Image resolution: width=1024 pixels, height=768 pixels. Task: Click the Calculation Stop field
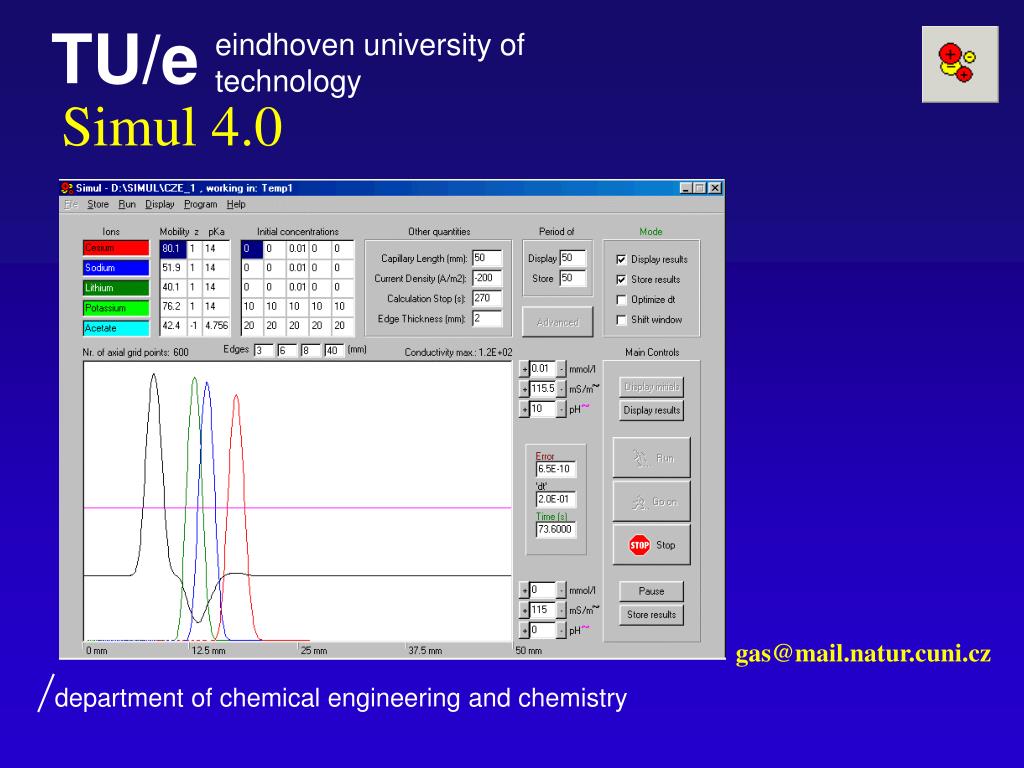coord(487,298)
